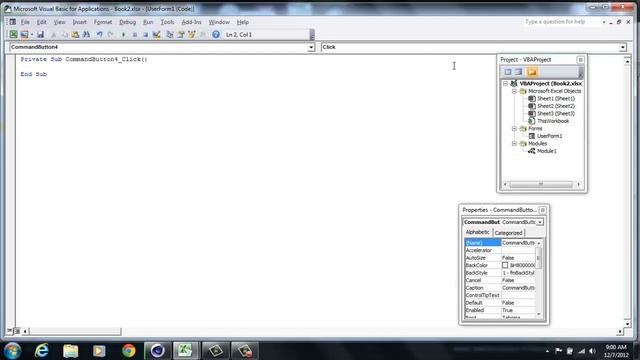Click the BackColor color swatch
The height and width of the screenshot is (360, 640).
(505, 265)
